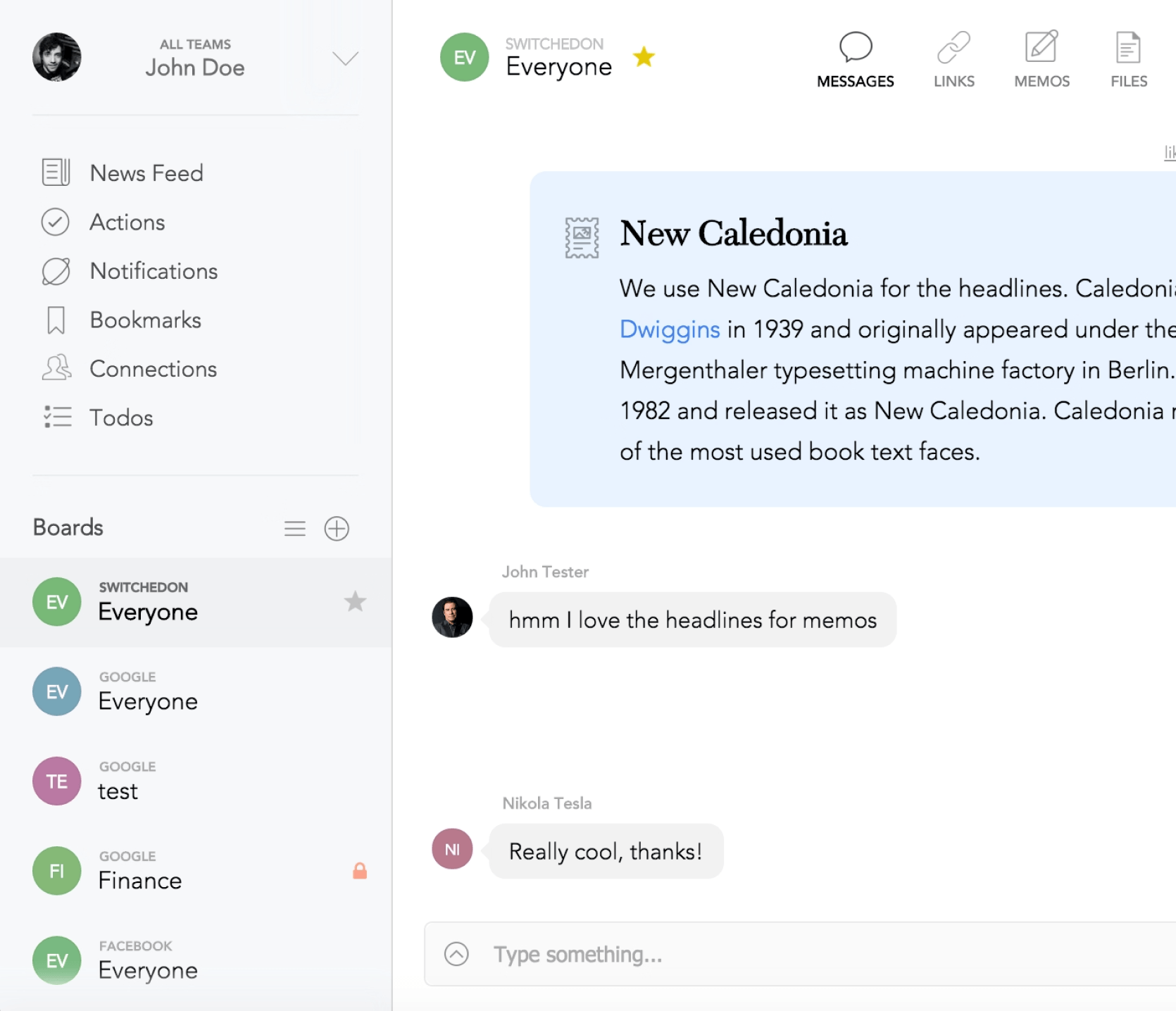Click the Bookmarks ribbon icon
Screen dimensions: 1176x1011
56,320
